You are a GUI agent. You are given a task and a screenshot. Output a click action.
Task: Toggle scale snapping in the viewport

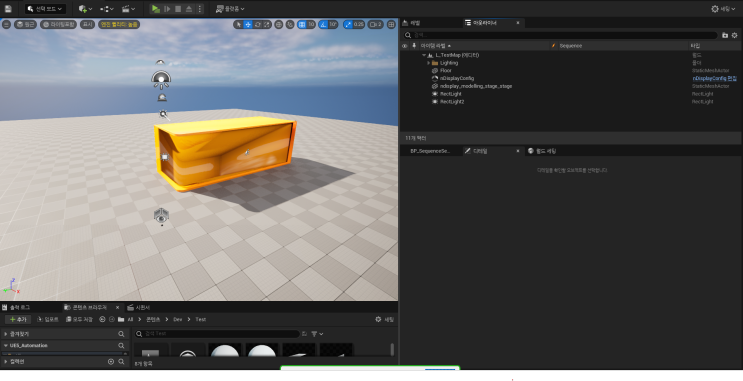tap(347, 24)
